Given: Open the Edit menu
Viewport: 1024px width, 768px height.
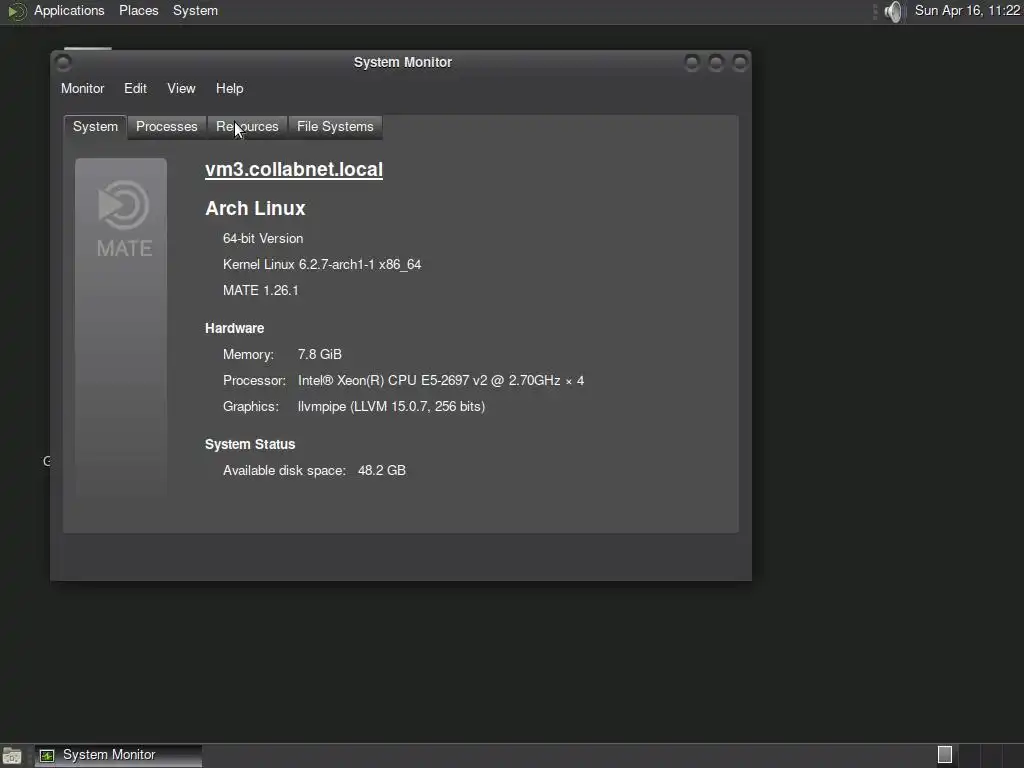Looking at the screenshot, I should coord(135,88).
